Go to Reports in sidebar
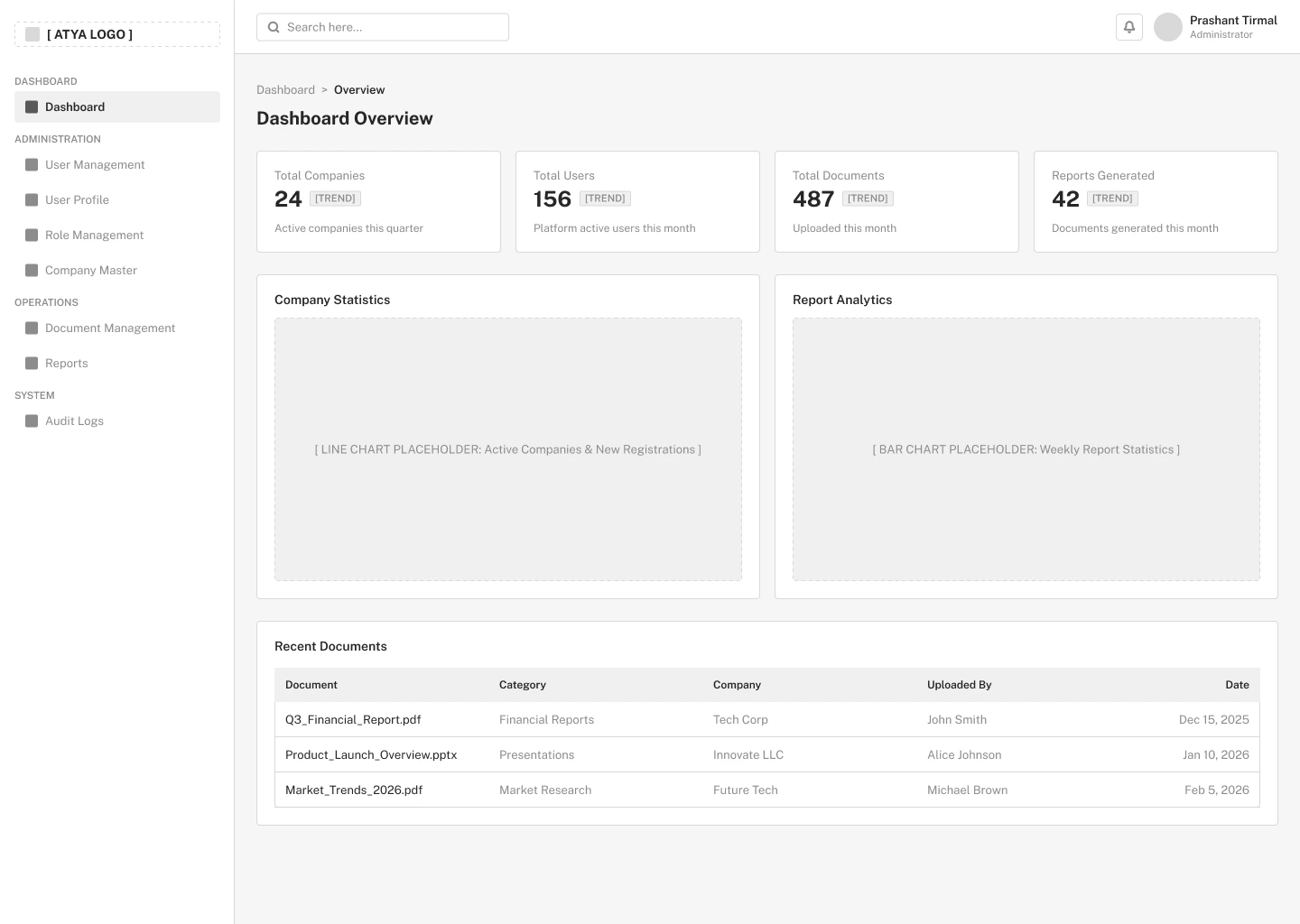The height and width of the screenshot is (924, 1300). [x=117, y=363]
